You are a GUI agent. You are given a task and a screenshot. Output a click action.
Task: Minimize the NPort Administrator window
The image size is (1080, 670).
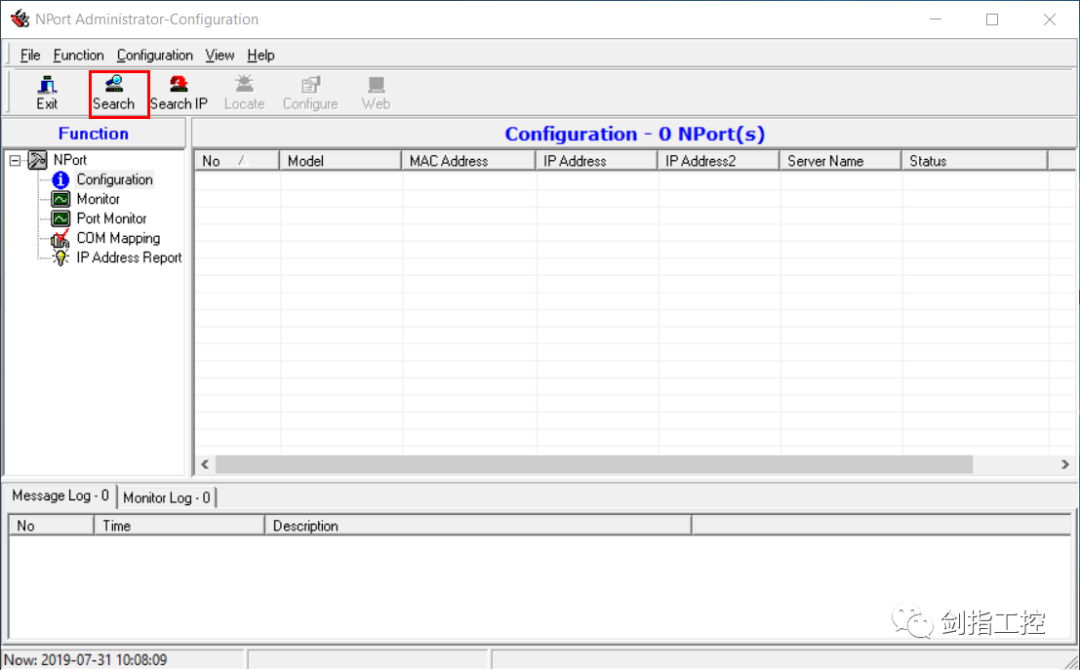click(935, 19)
